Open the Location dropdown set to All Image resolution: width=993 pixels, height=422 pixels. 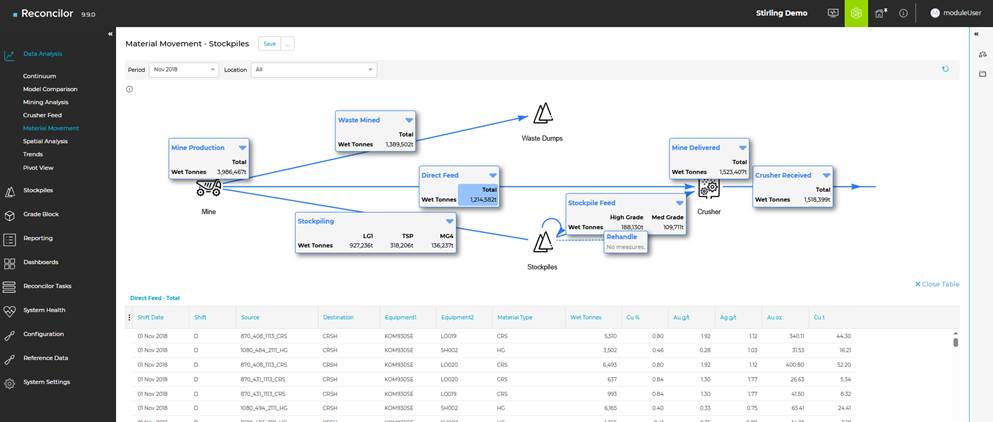click(x=314, y=70)
